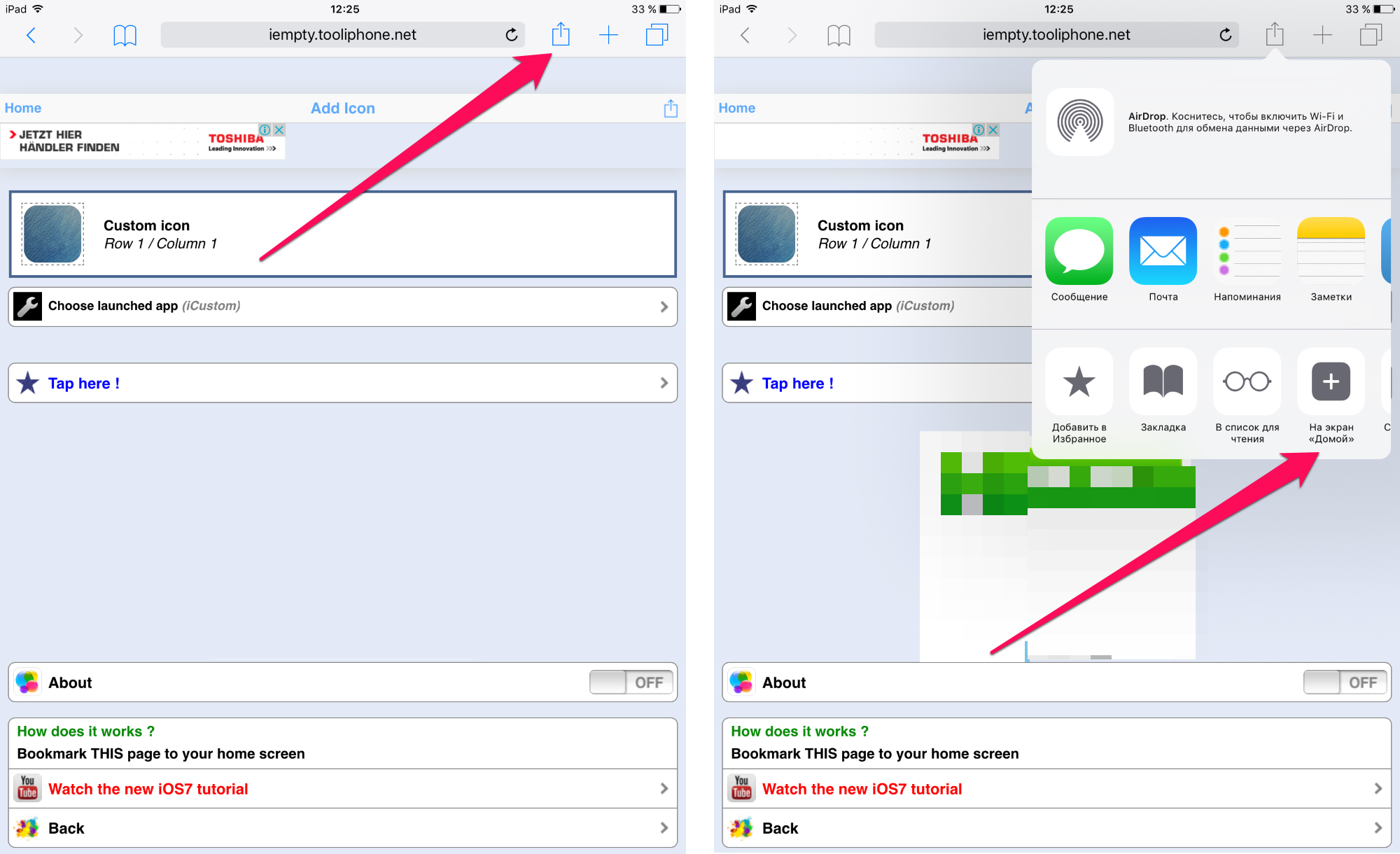Image resolution: width=1400 pixels, height=854 pixels.
Task: Open the Add Icon menu item
Action: [x=343, y=107]
